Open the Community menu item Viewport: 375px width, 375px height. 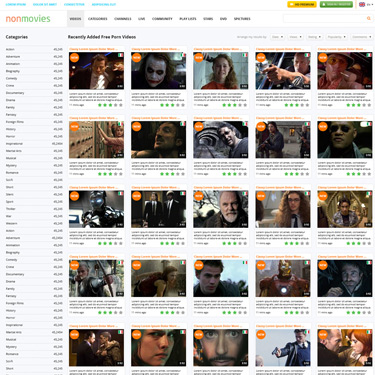click(162, 19)
